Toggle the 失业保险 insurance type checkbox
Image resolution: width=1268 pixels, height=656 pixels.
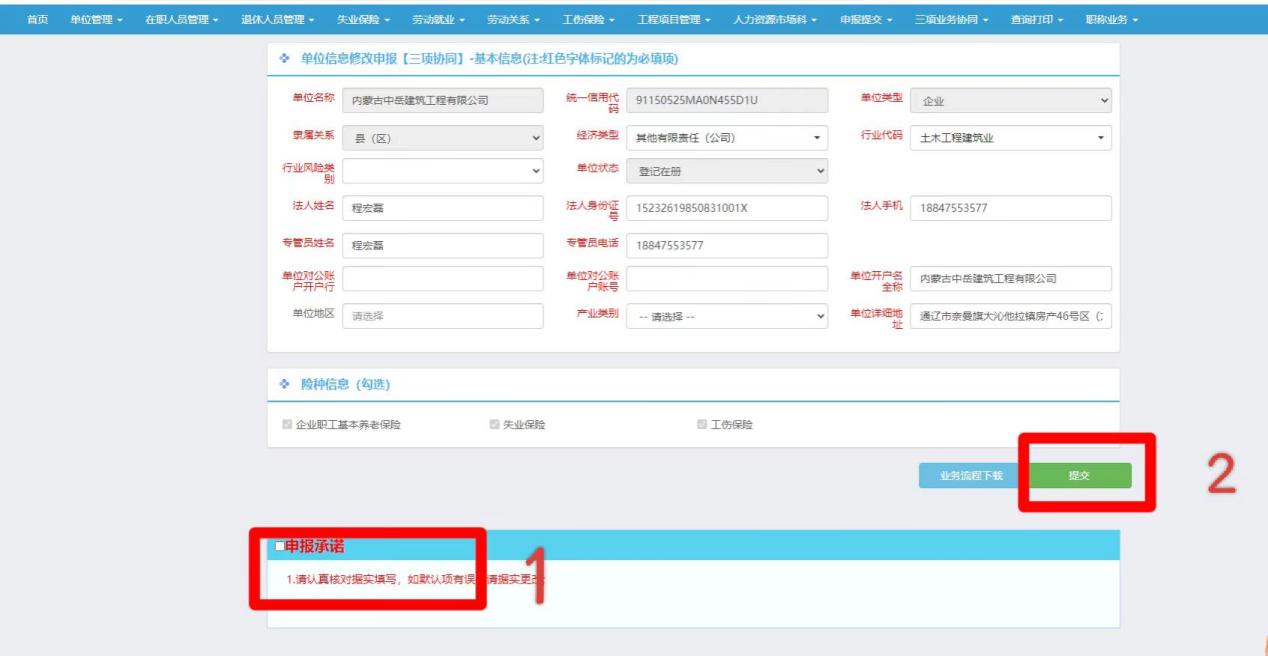[x=494, y=425]
